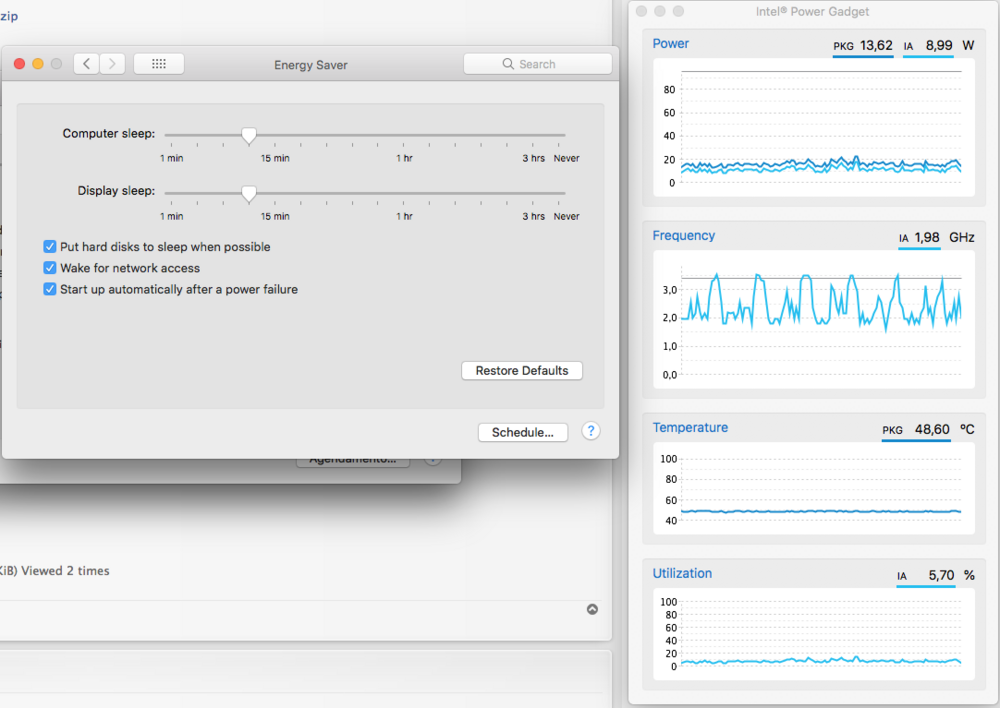Click the Computer sleep slider handle
This screenshot has width=1000, height=708.
(249, 135)
